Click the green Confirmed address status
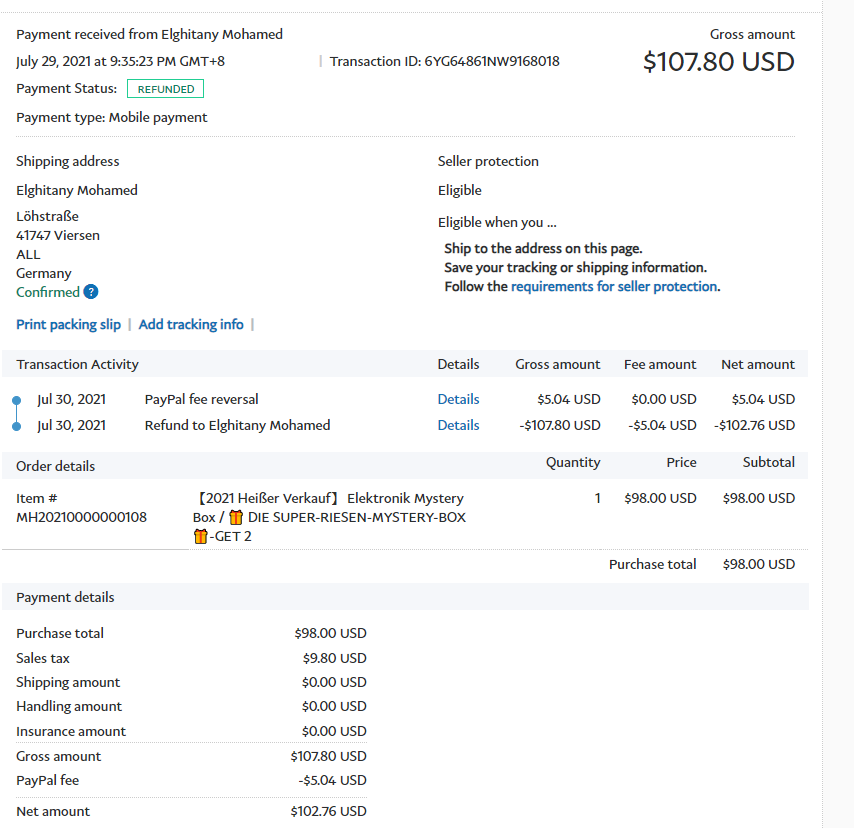This screenshot has width=854, height=828. click(48, 292)
